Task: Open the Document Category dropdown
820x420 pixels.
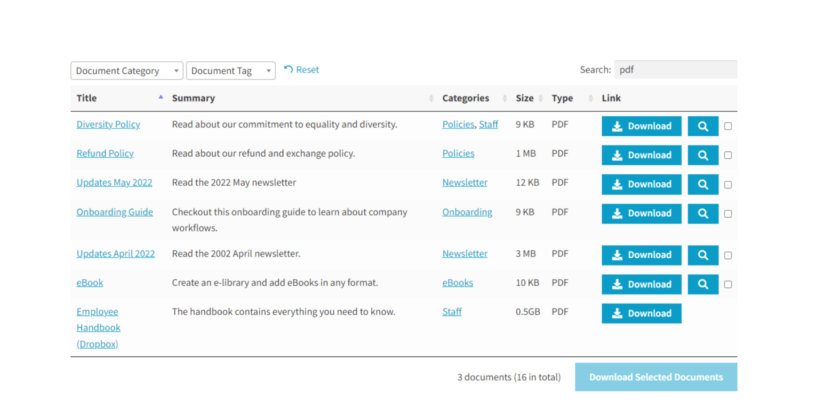Action: coord(126,71)
